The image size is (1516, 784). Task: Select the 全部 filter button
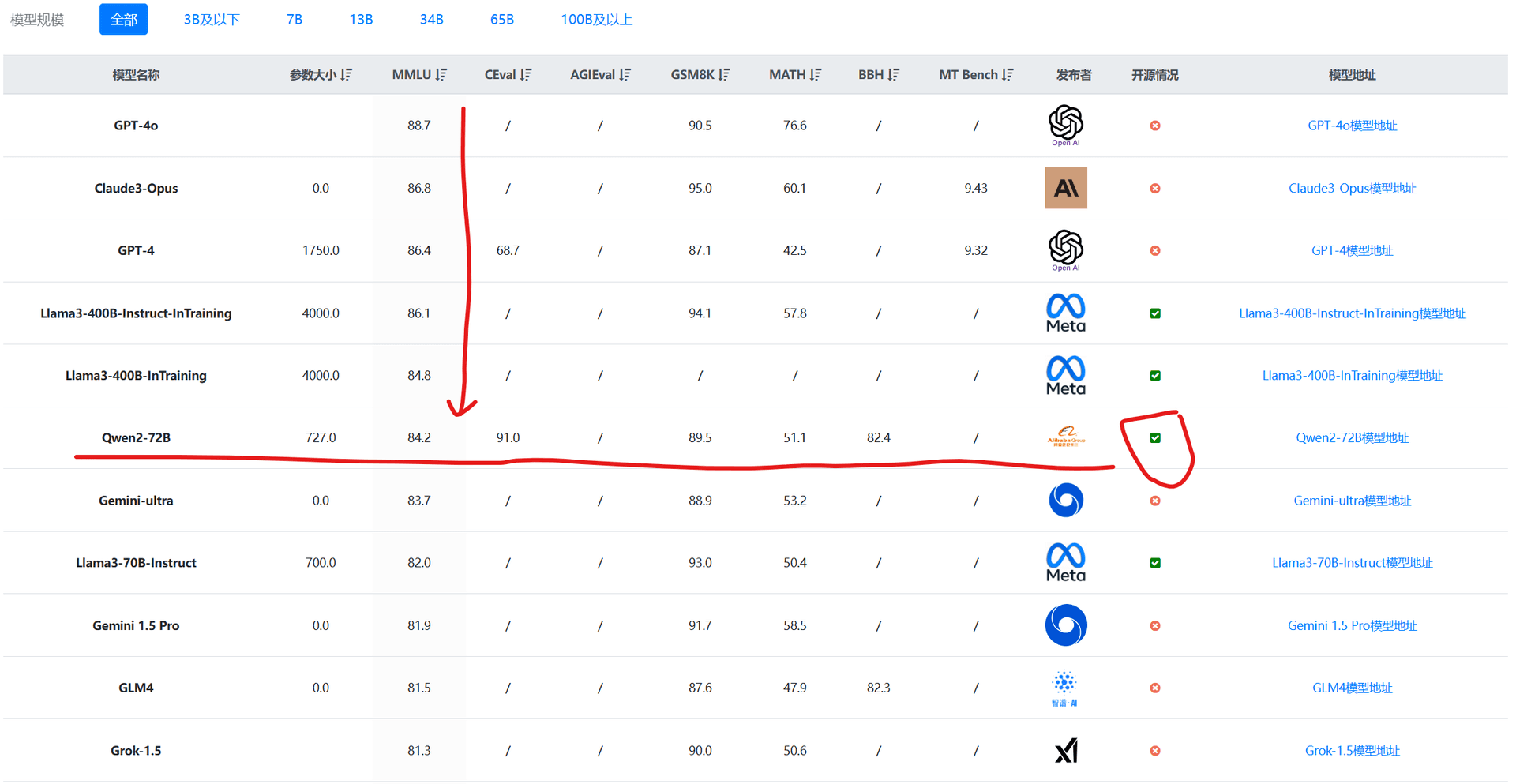tap(123, 20)
